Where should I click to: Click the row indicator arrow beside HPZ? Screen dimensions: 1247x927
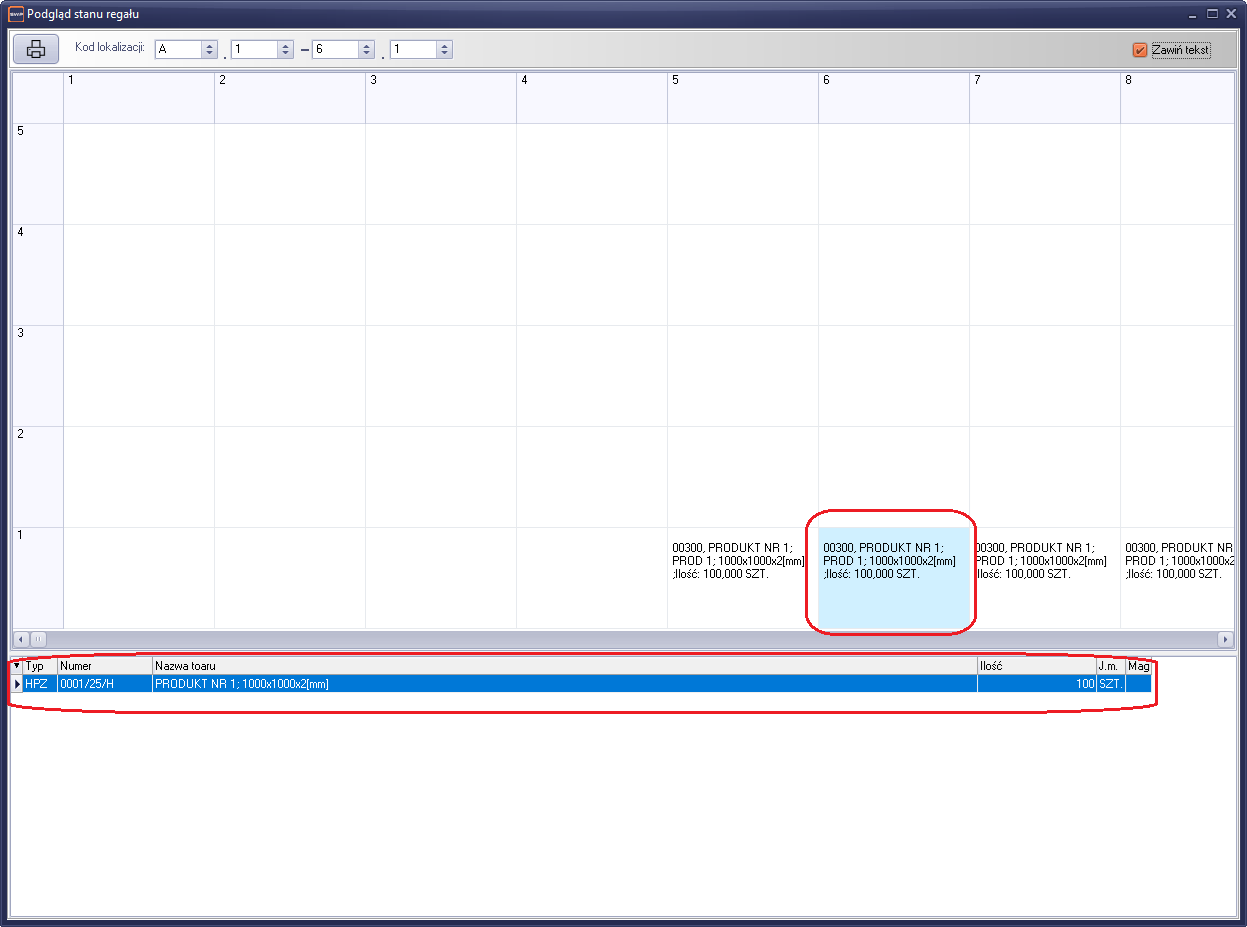point(17,684)
